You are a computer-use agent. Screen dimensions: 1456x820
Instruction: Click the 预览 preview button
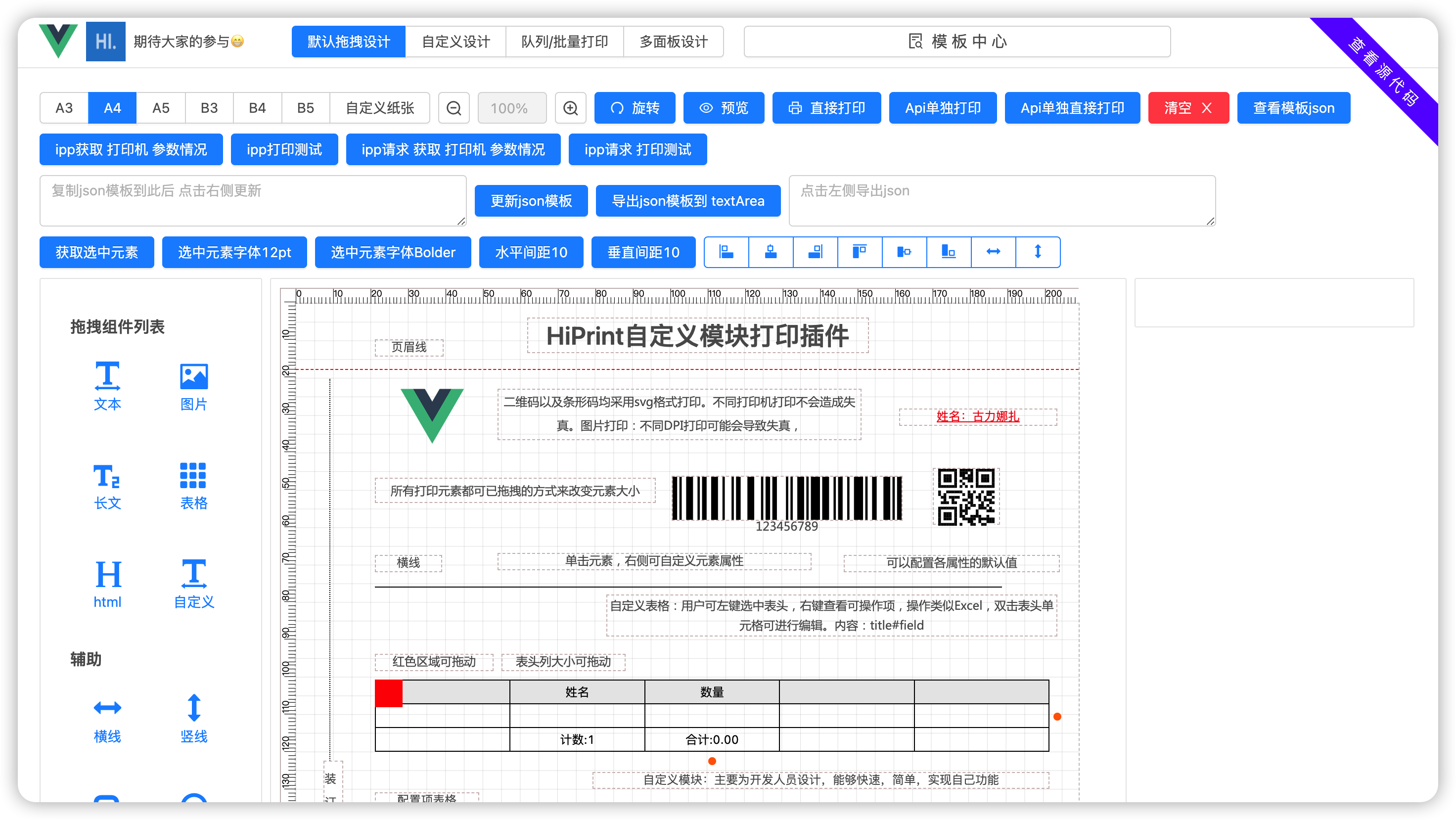click(724, 108)
